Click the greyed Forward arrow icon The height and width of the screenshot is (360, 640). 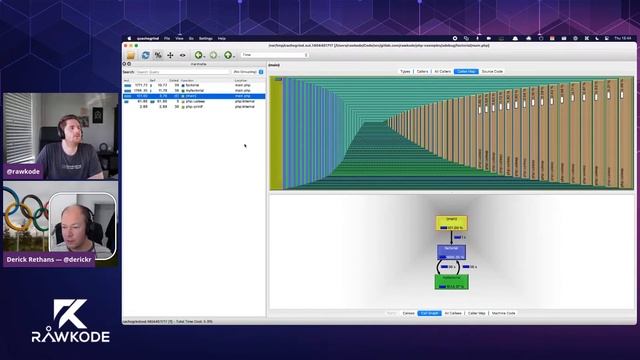pos(213,55)
